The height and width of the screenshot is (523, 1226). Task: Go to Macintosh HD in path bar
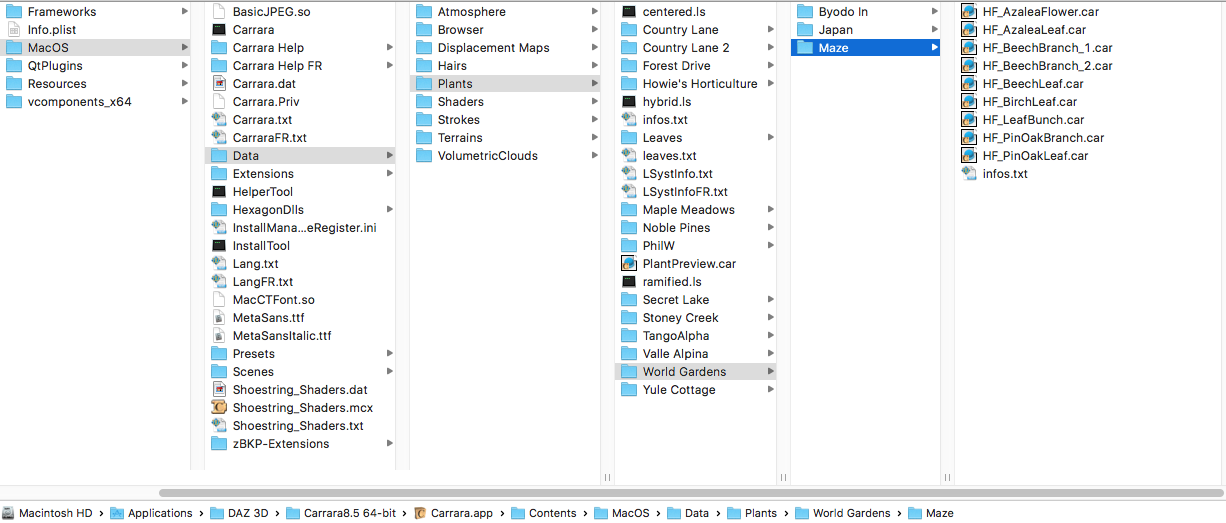[x=47, y=513]
